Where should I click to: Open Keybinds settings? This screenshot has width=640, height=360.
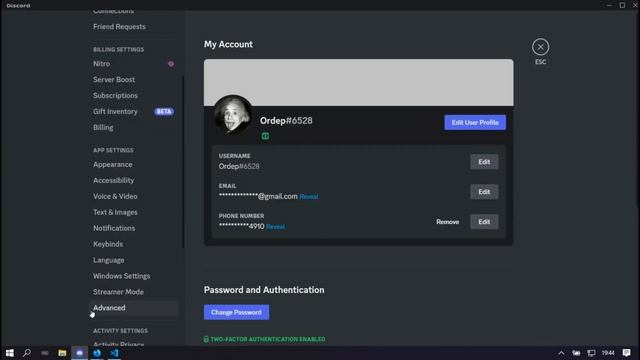click(133, 244)
